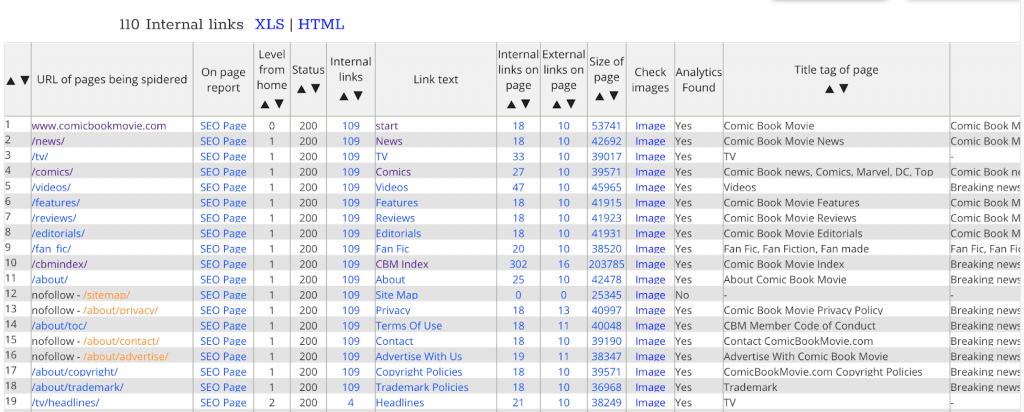Sort Size of page descending arrow

point(614,96)
